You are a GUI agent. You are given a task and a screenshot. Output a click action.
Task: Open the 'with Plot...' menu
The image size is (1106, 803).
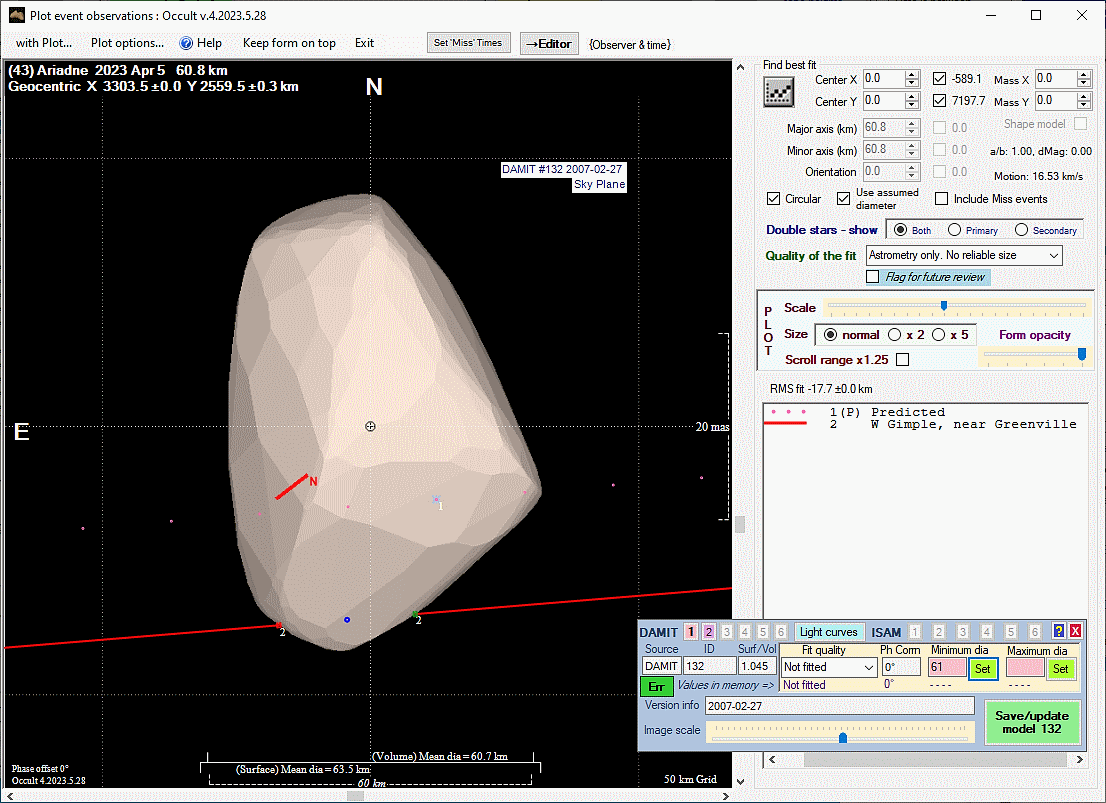click(x=44, y=43)
